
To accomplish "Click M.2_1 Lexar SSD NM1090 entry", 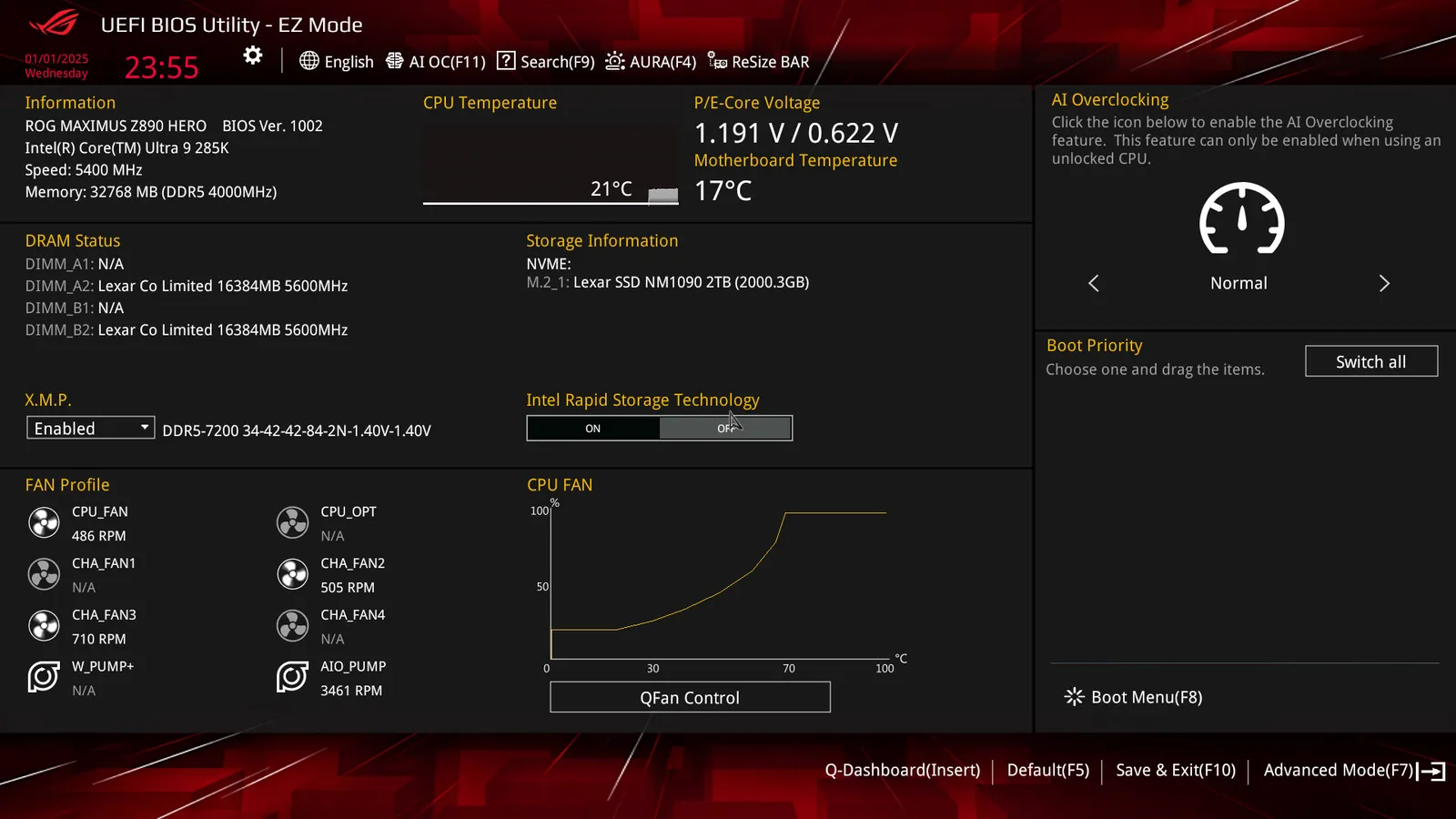I will coord(668,282).
